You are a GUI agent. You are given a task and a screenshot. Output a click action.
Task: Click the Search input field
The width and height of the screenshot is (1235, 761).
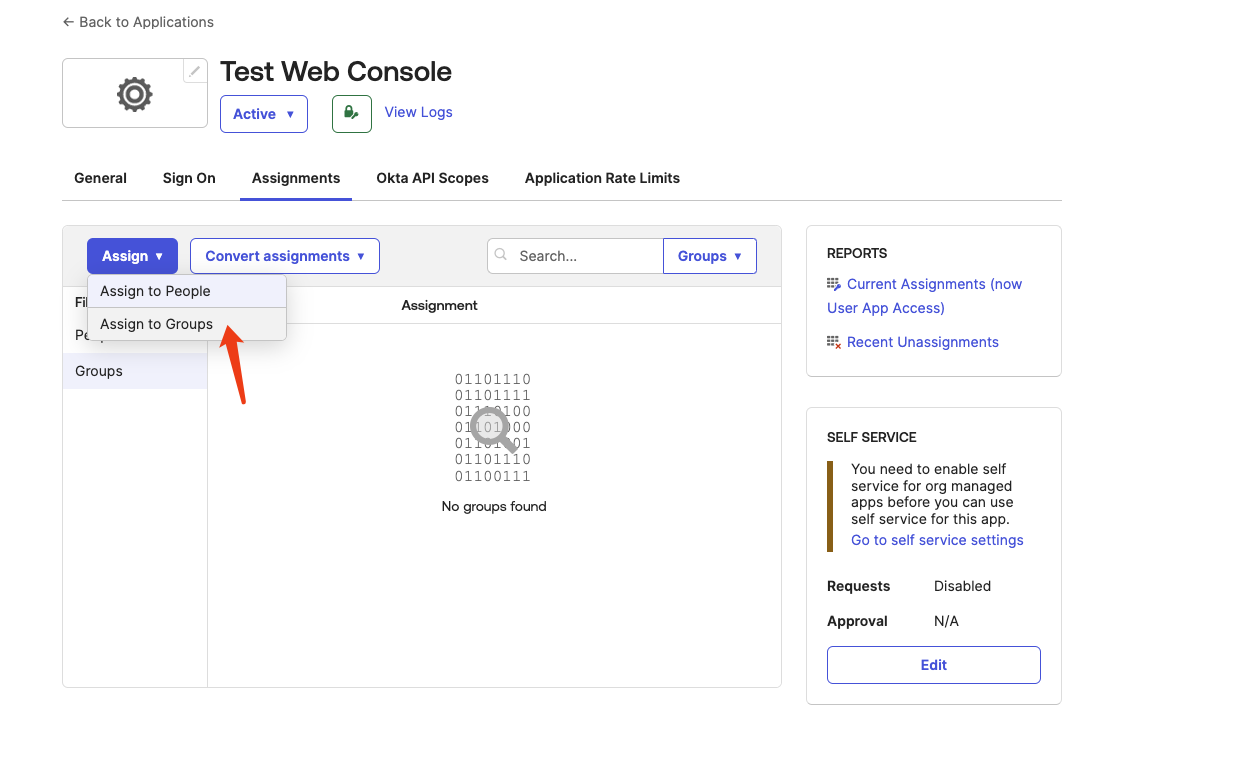[585, 256]
